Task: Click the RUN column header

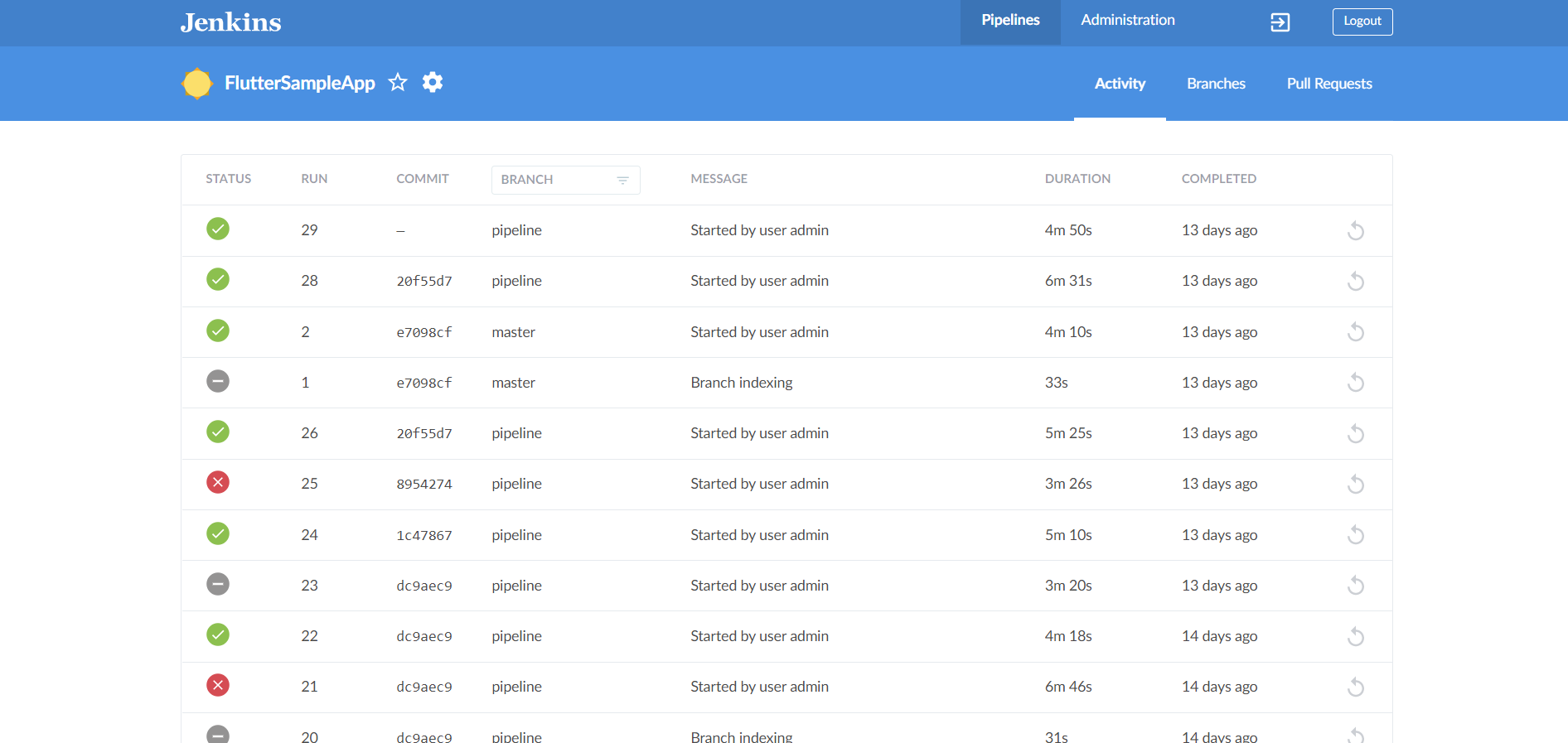Action: [314, 179]
